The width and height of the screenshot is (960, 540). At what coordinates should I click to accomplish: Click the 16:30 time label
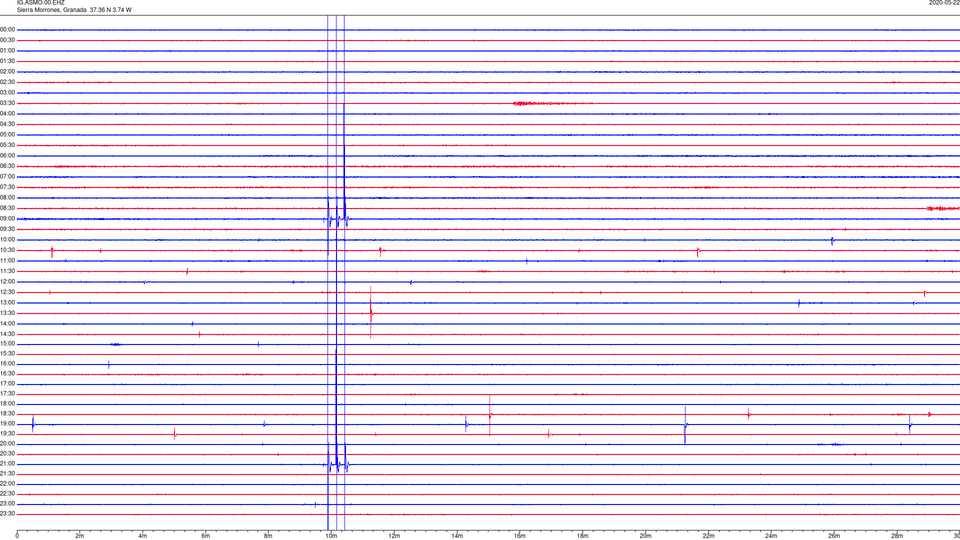point(7,373)
